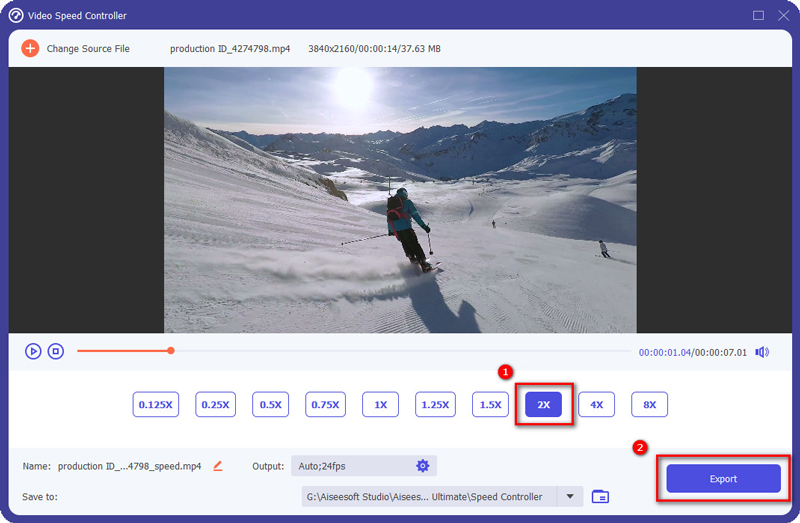
Task: Select the 1.25X speed button
Action: point(434,405)
